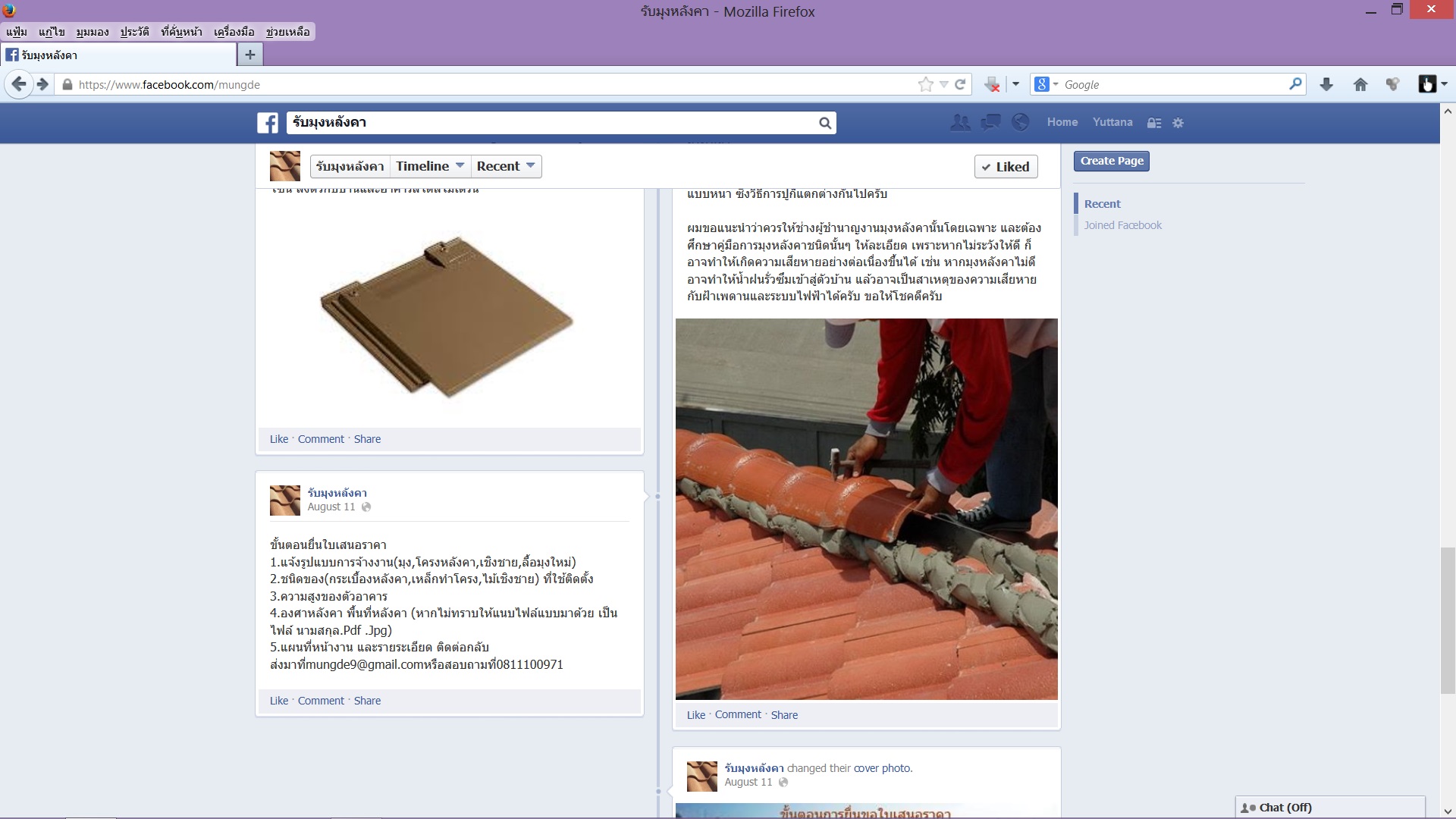Expand the Recent dropdown
This screenshot has height=819, width=1456.
[506, 166]
